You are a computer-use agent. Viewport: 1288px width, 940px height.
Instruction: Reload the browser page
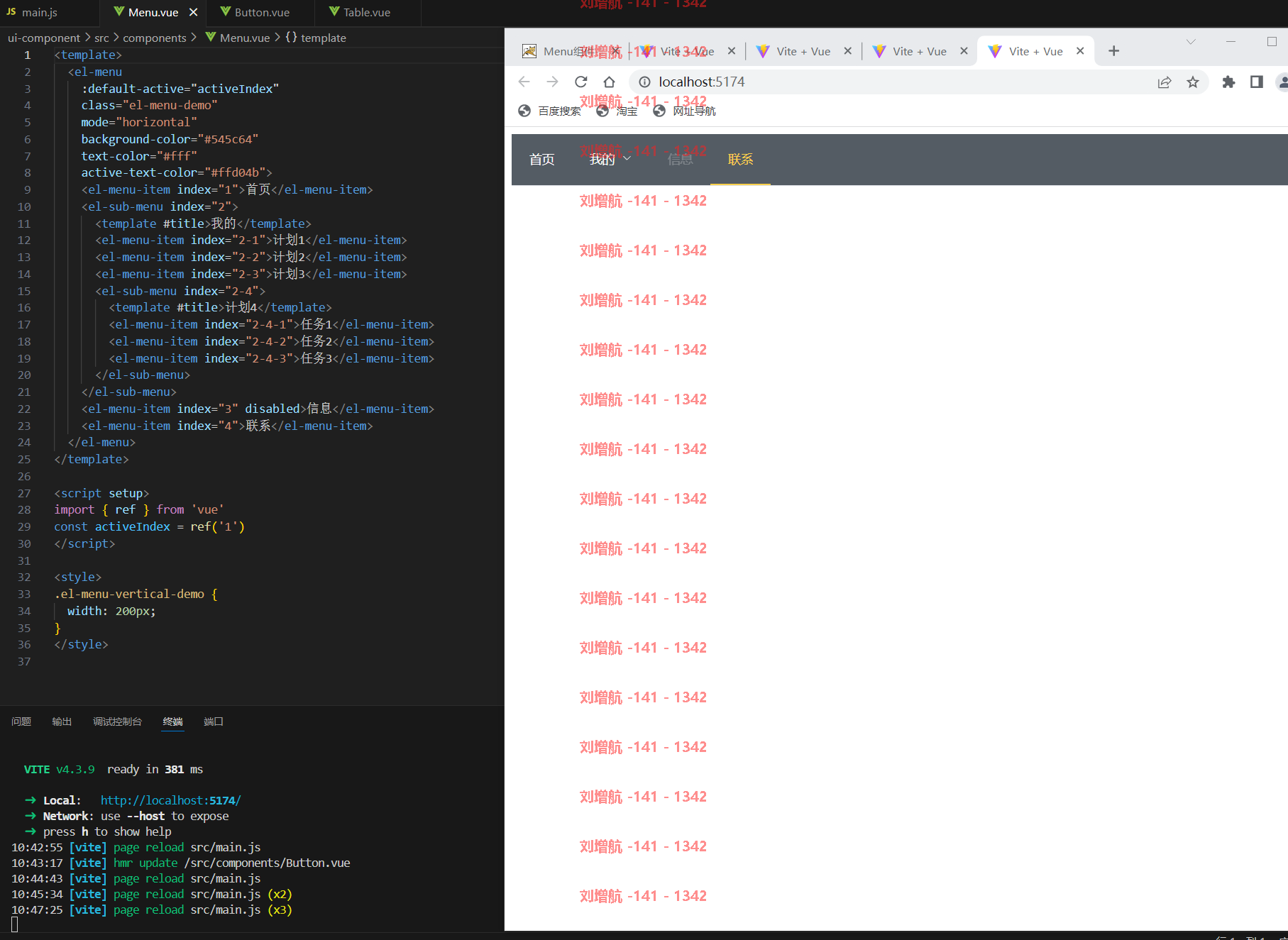580,82
